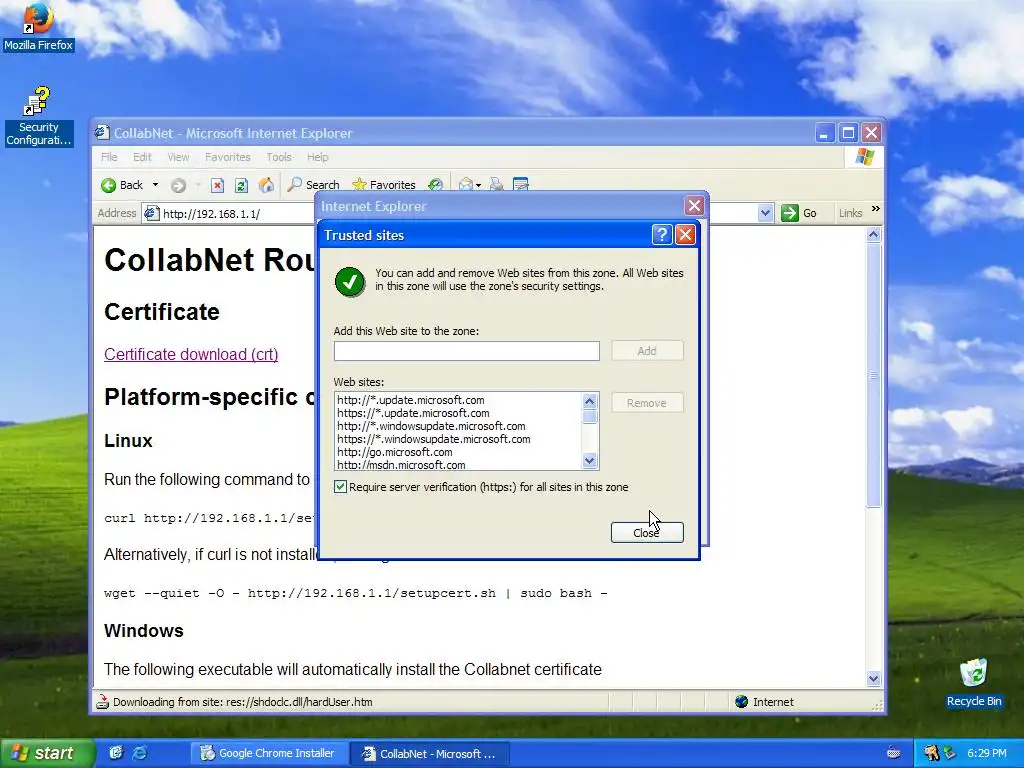Open the File menu
The width and height of the screenshot is (1024, 768).
point(109,157)
